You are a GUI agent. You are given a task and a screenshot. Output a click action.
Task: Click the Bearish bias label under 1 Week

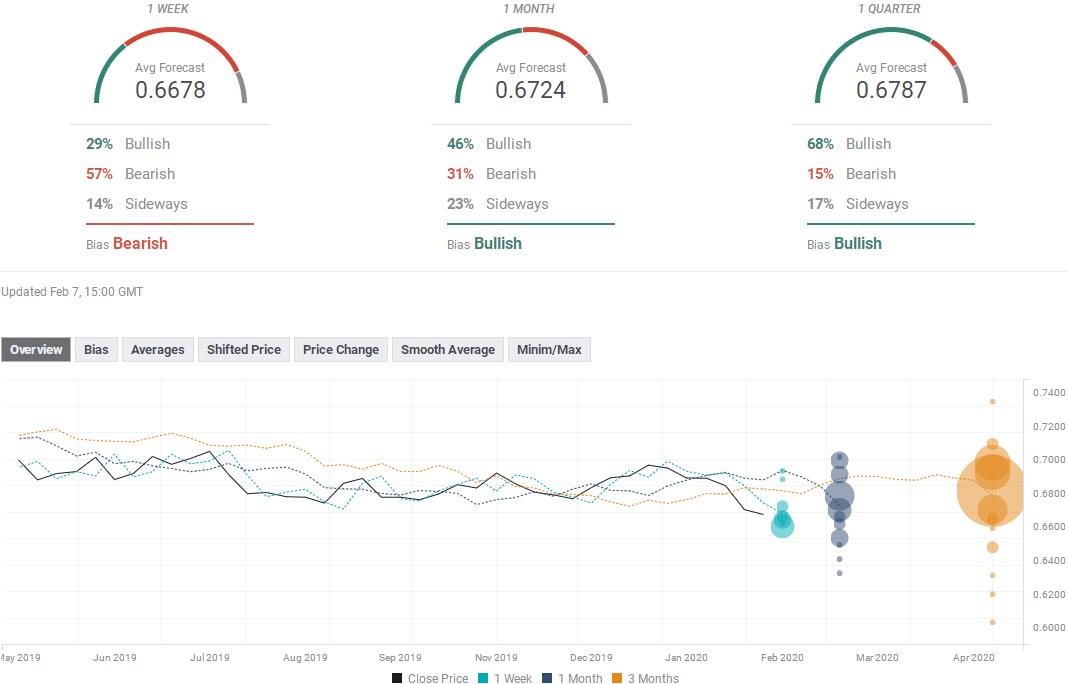pyautogui.click(x=140, y=244)
